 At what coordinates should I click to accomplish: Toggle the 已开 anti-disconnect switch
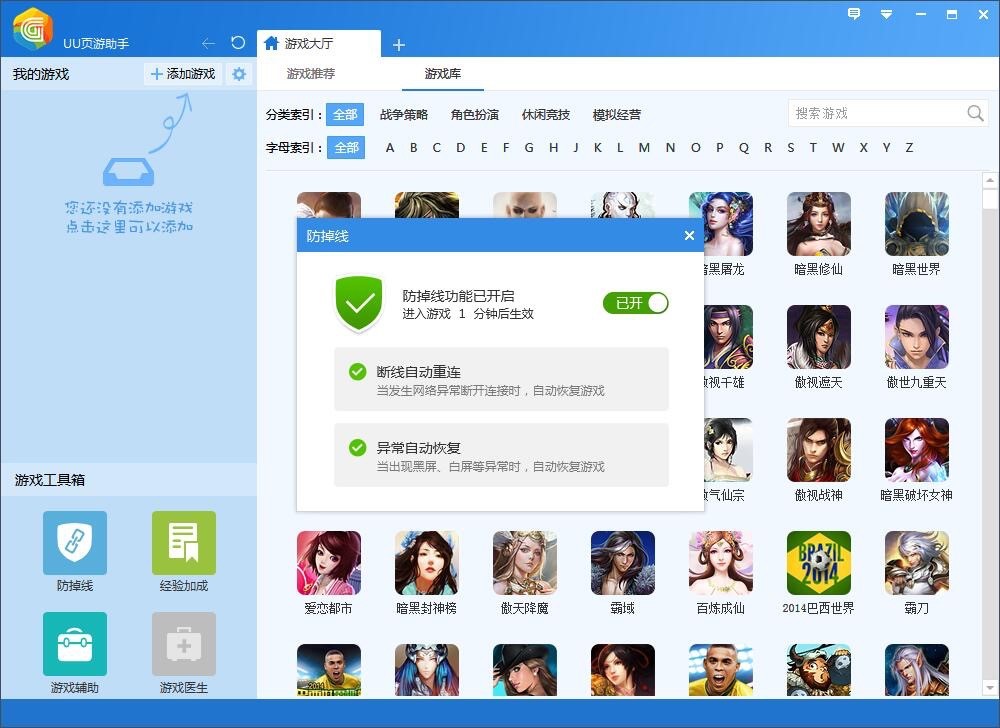[x=636, y=303]
